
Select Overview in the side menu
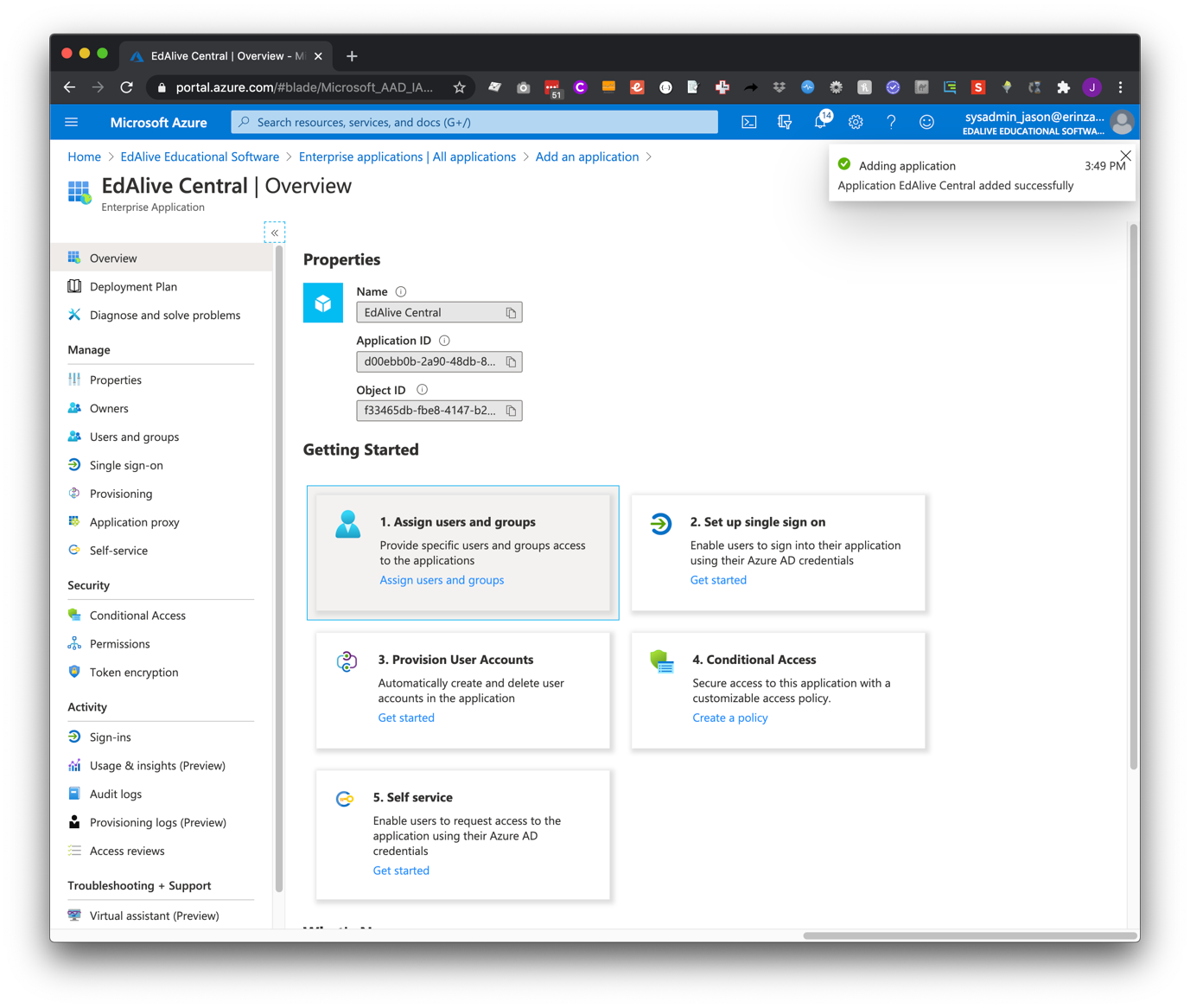(x=162, y=258)
